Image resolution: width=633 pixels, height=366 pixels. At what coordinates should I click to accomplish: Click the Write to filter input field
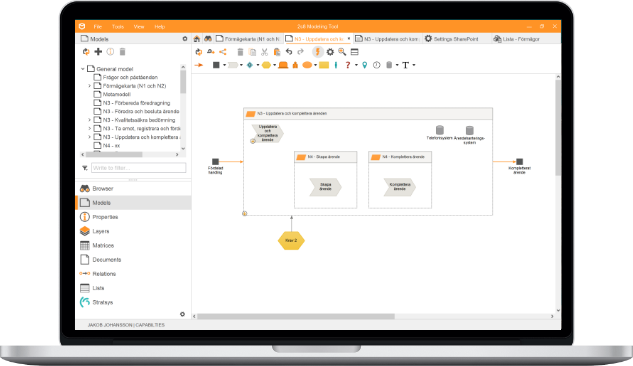138,168
